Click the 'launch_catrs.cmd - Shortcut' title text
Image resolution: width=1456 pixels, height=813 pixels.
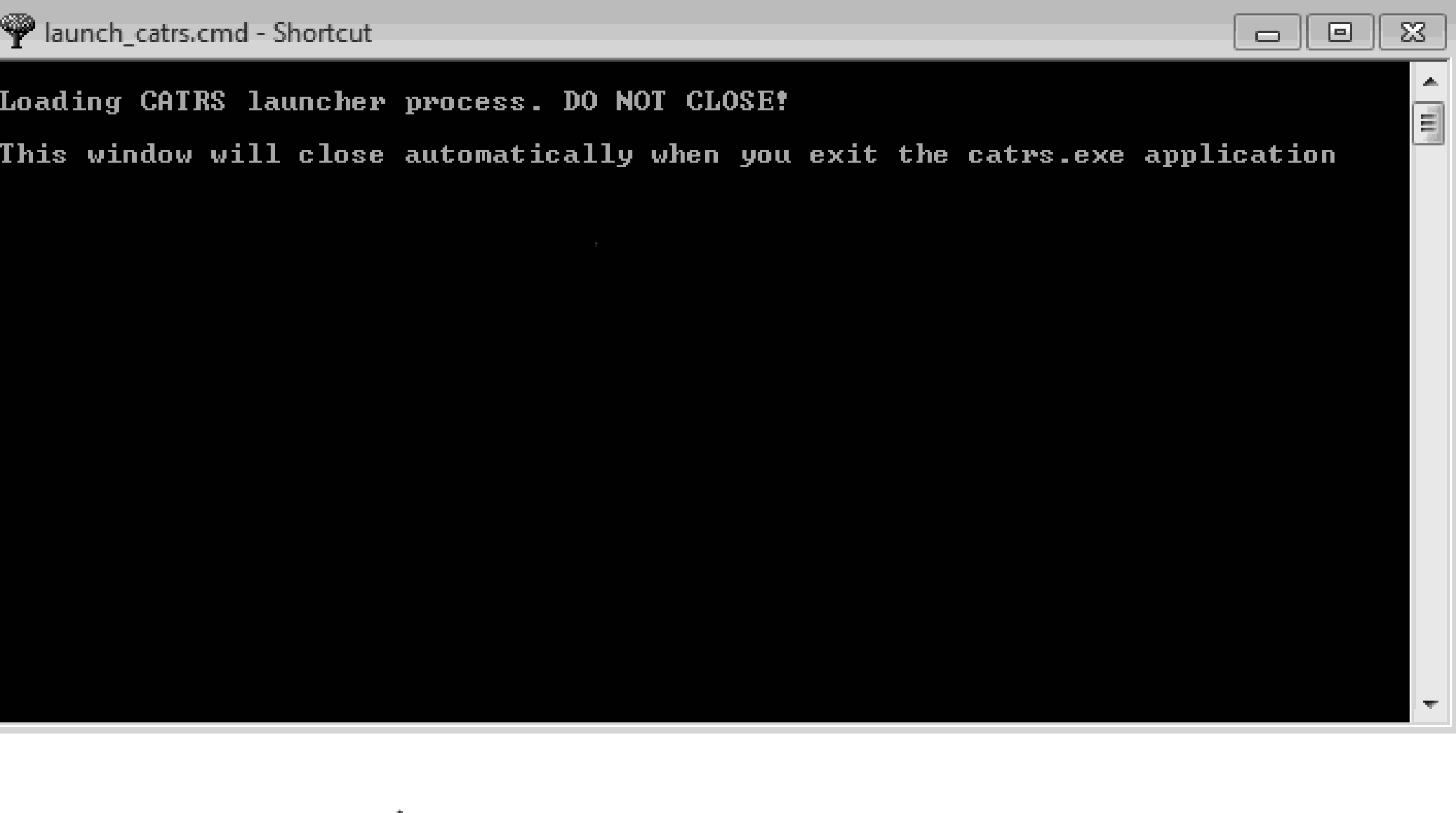point(209,33)
